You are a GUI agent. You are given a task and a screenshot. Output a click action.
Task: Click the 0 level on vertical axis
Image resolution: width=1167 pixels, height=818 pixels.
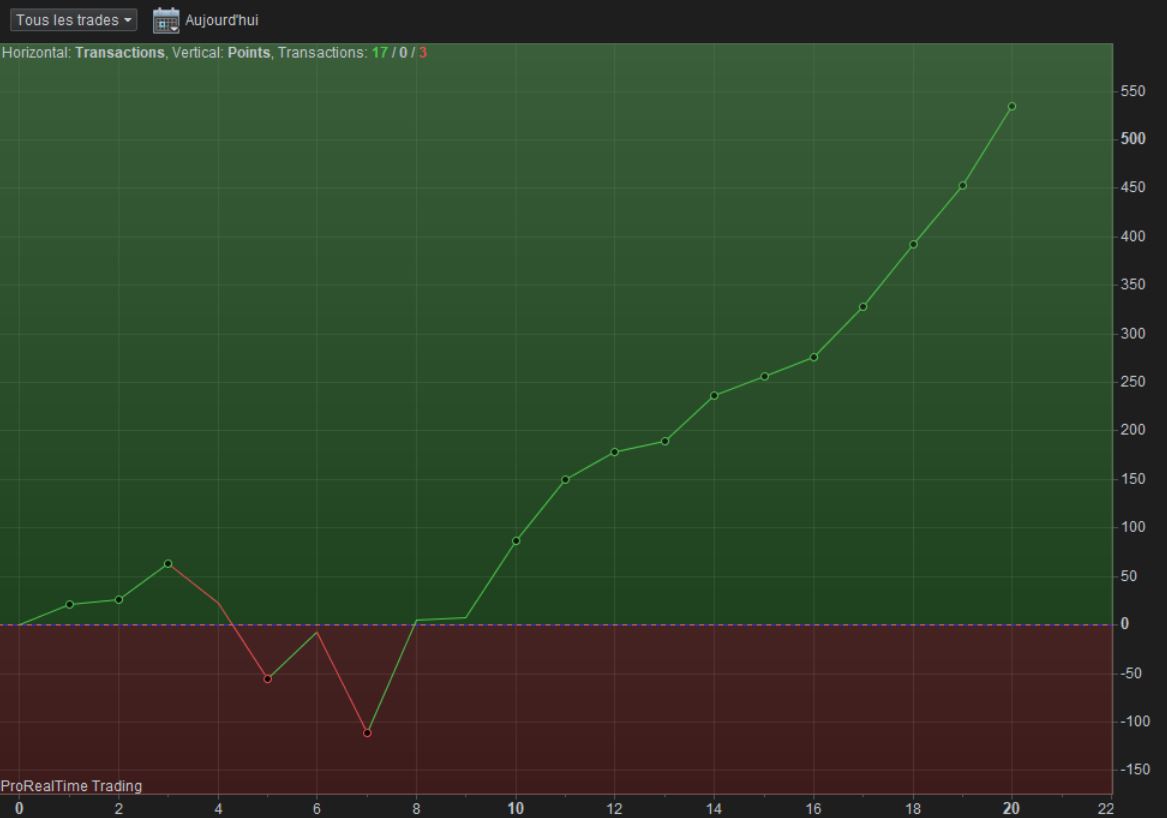(1125, 624)
